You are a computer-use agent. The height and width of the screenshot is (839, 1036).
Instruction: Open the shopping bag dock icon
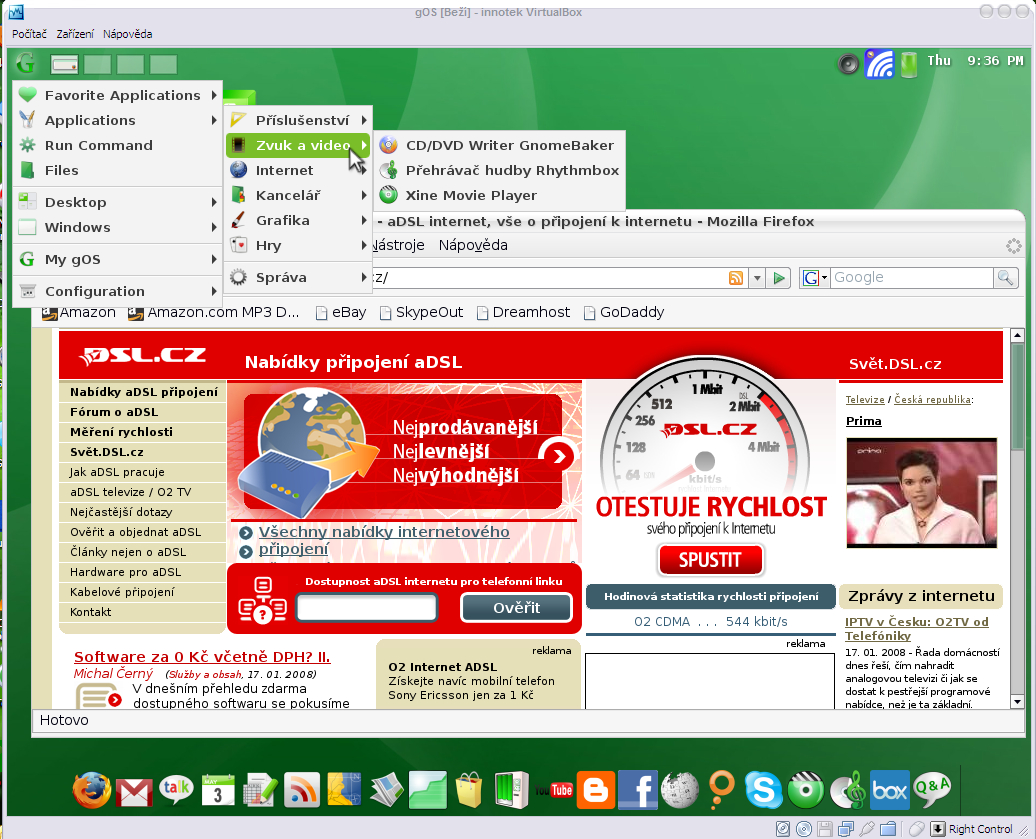469,790
